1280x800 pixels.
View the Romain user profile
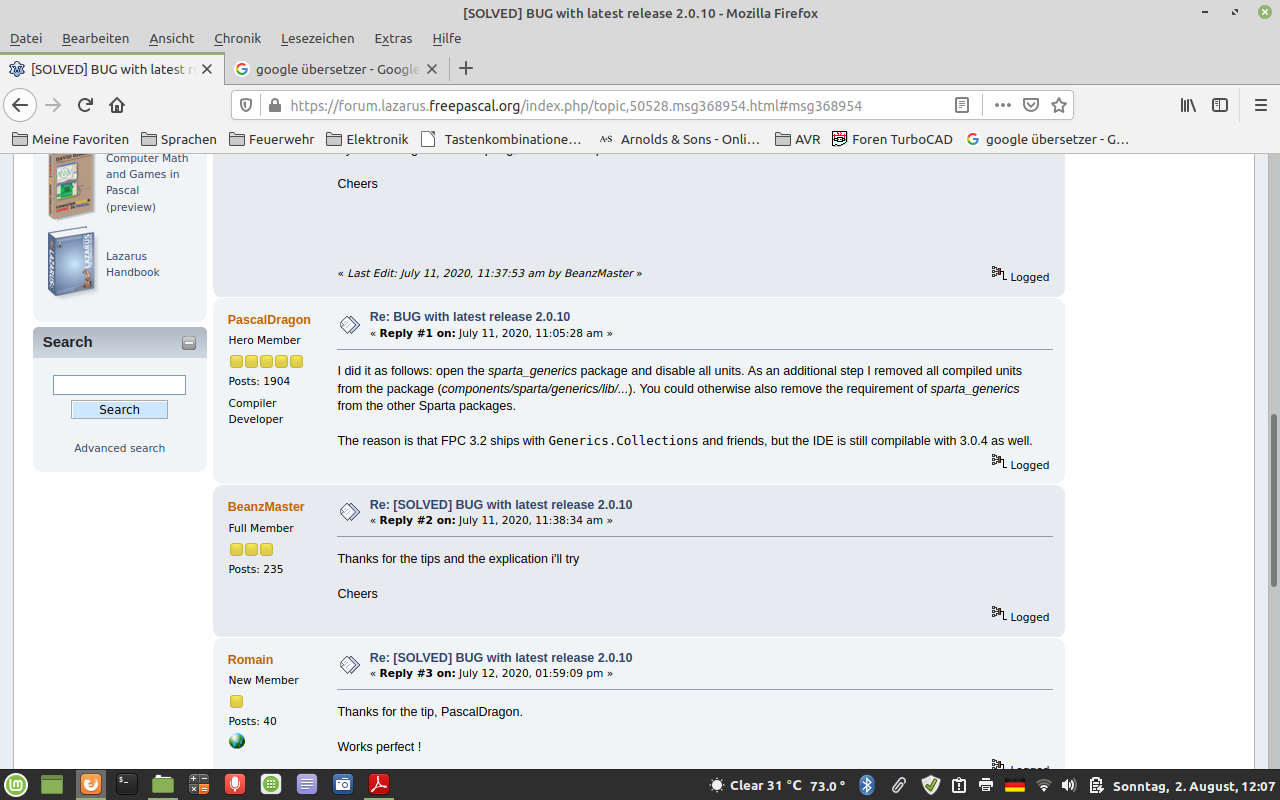click(x=250, y=660)
